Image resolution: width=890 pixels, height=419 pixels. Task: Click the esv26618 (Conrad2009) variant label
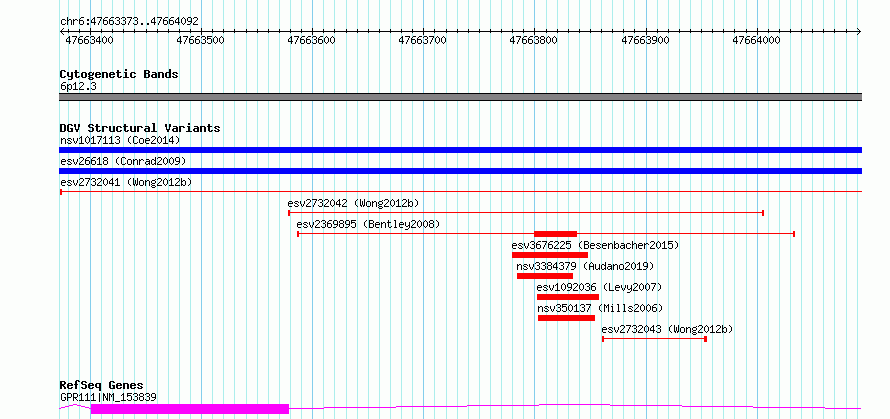(x=123, y=161)
